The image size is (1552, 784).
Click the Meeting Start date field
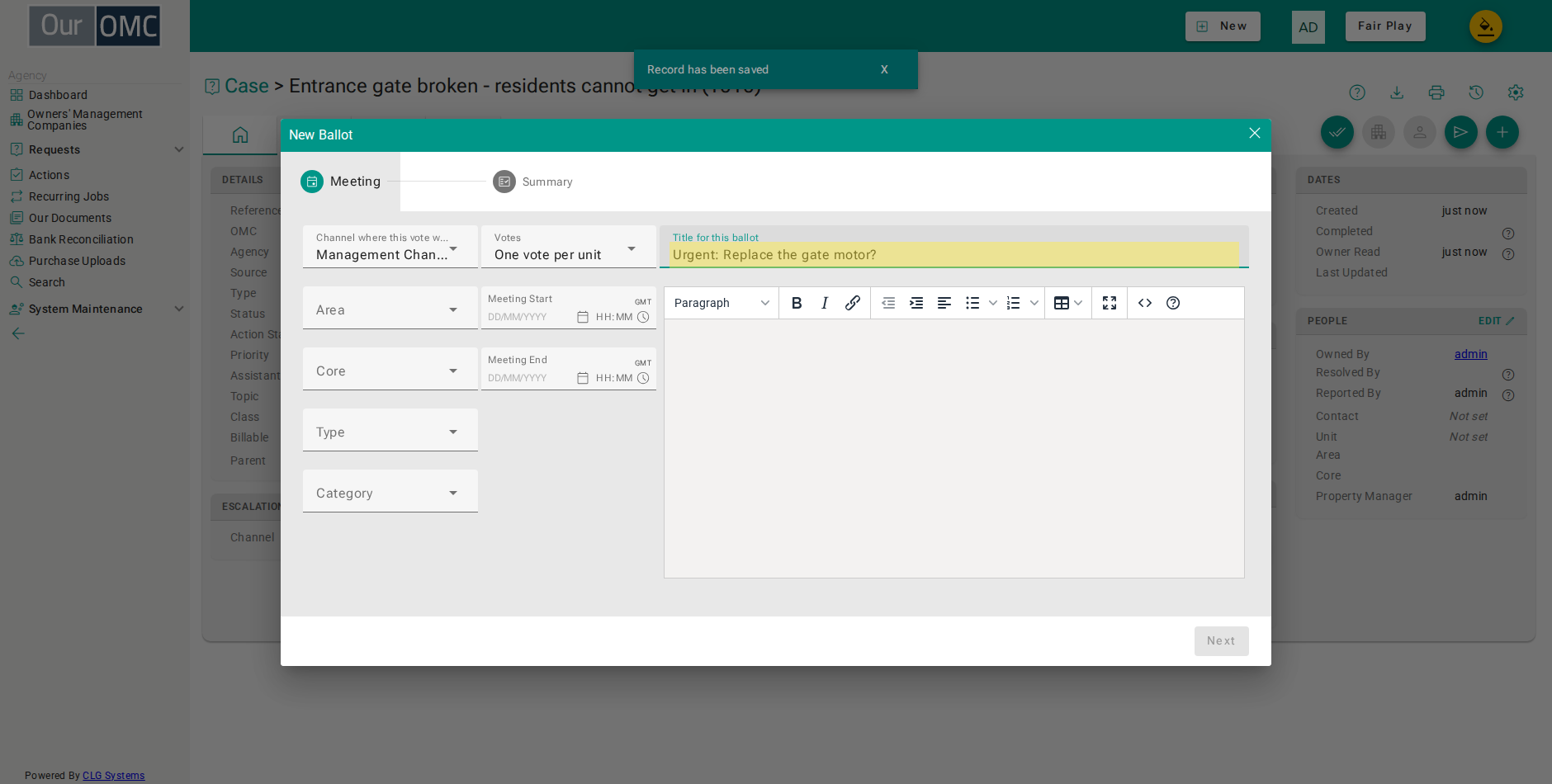[528, 317]
